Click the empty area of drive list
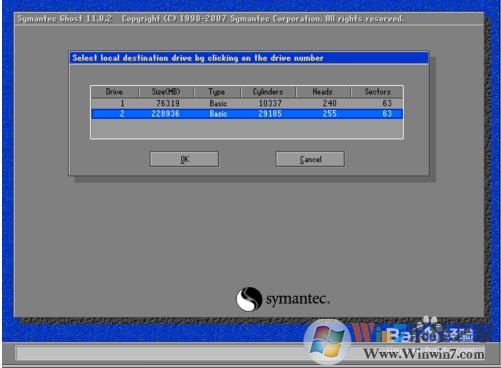The image size is (501, 368). coord(247,129)
